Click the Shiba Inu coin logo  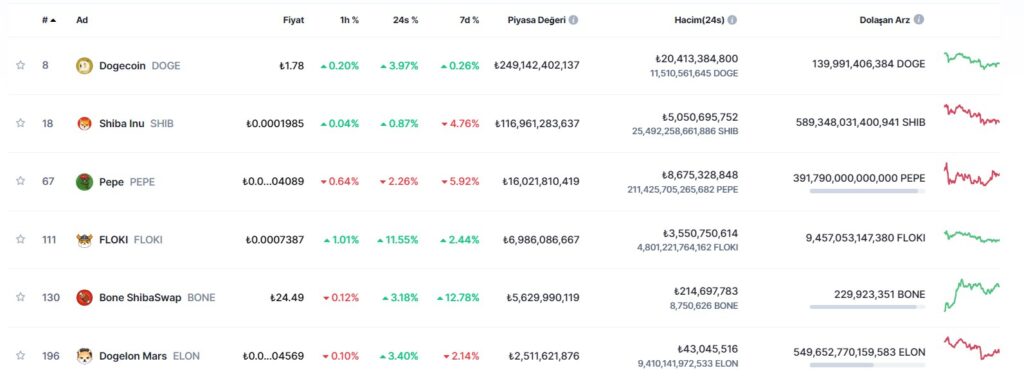(84, 123)
